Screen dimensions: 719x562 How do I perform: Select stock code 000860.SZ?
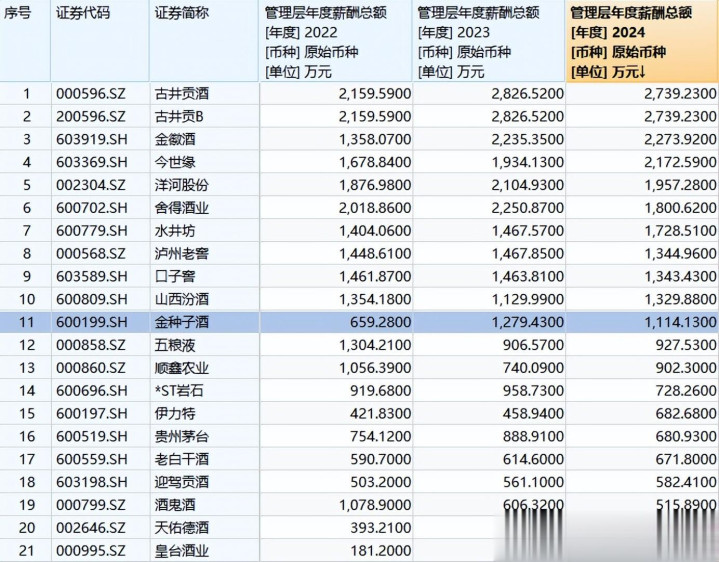click(x=91, y=368)
